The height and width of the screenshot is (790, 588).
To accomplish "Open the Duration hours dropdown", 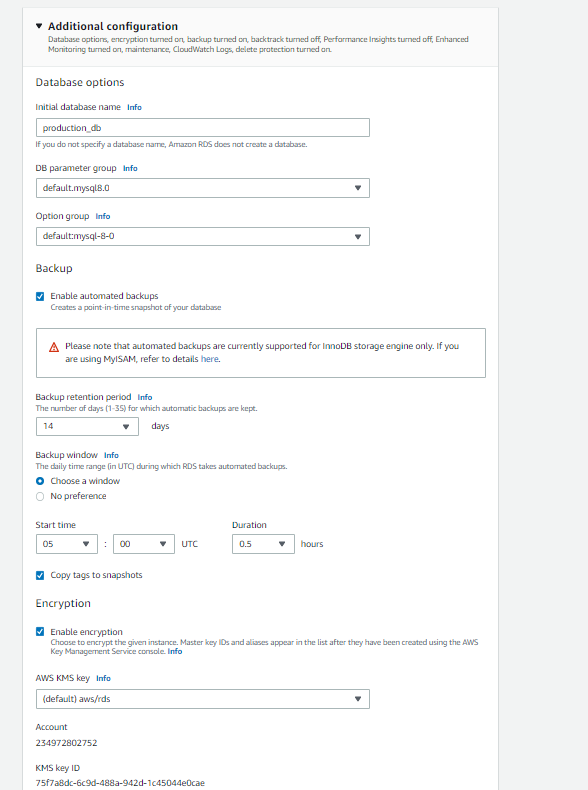I will pyautogui.click(x=263, y=544).
